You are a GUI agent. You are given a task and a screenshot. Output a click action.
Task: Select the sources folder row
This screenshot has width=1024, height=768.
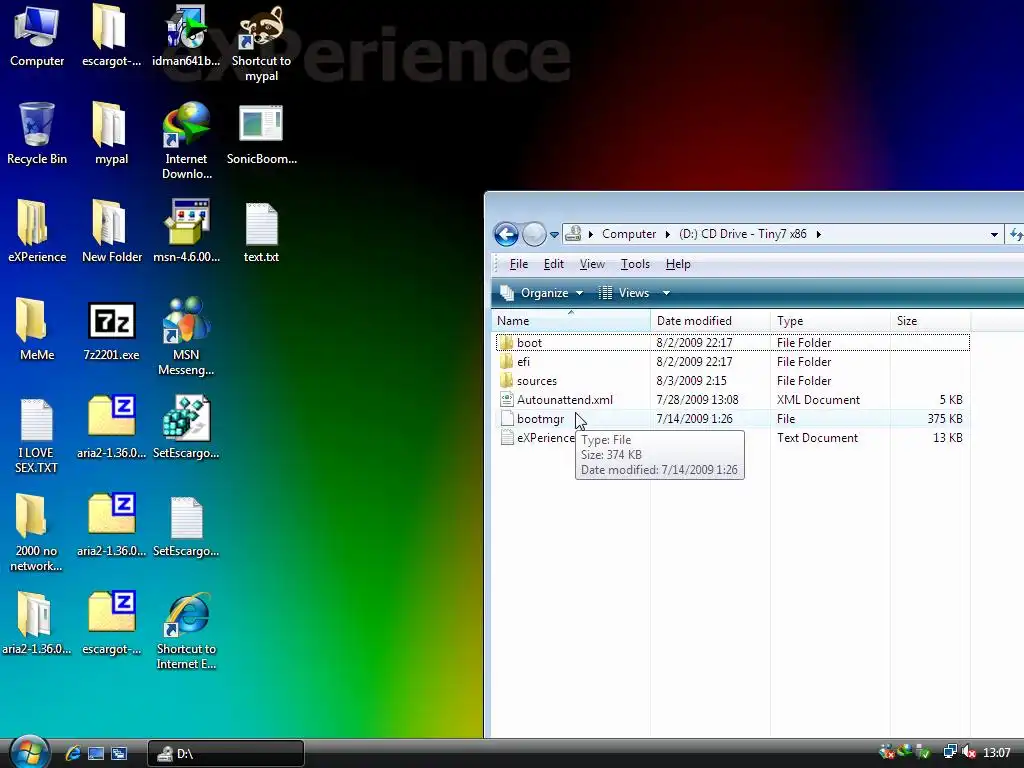click(x=733, y=381)
